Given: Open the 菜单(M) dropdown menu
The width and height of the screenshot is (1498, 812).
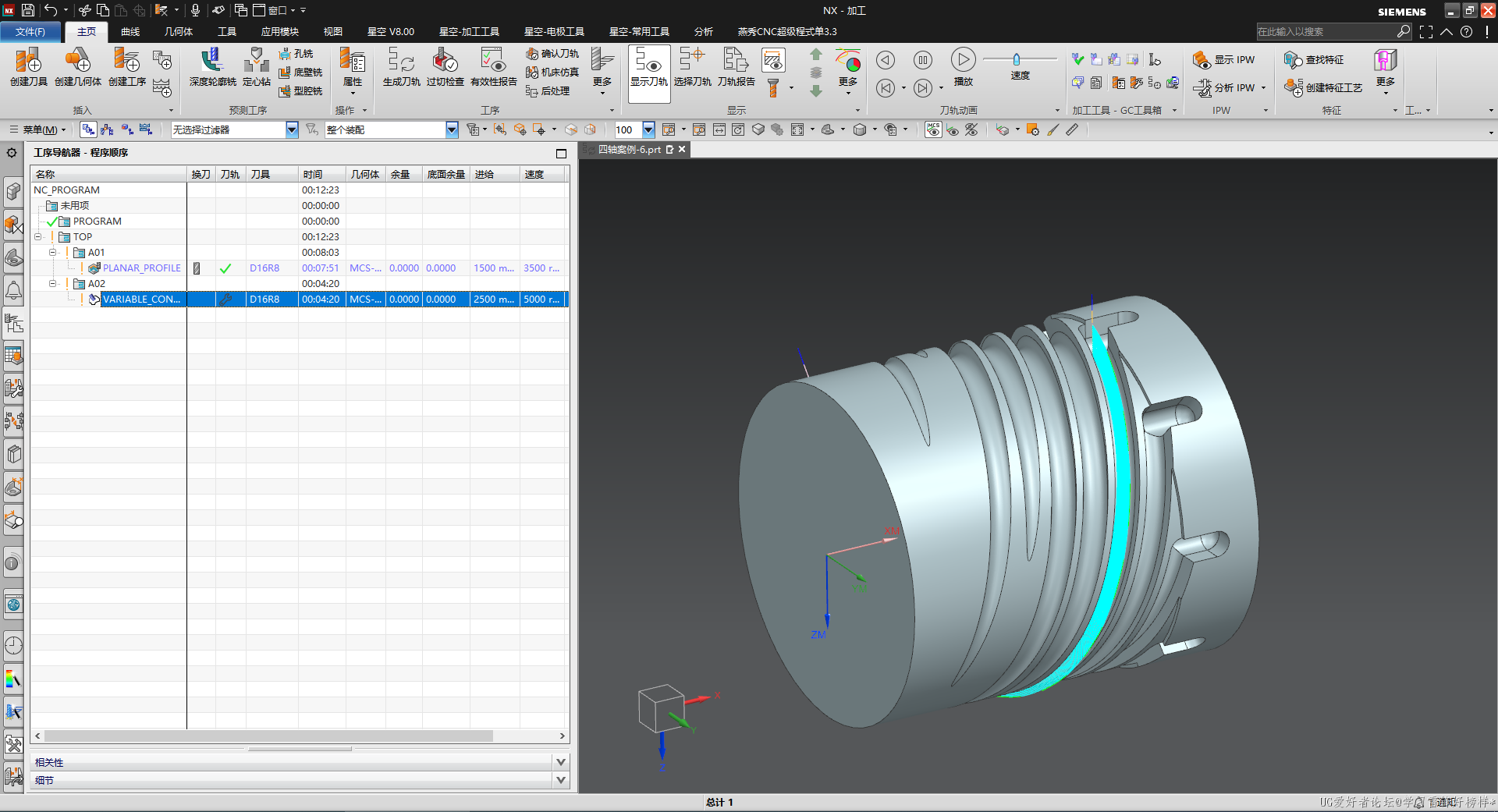Looking at the screenshot, I should point(37,129).
